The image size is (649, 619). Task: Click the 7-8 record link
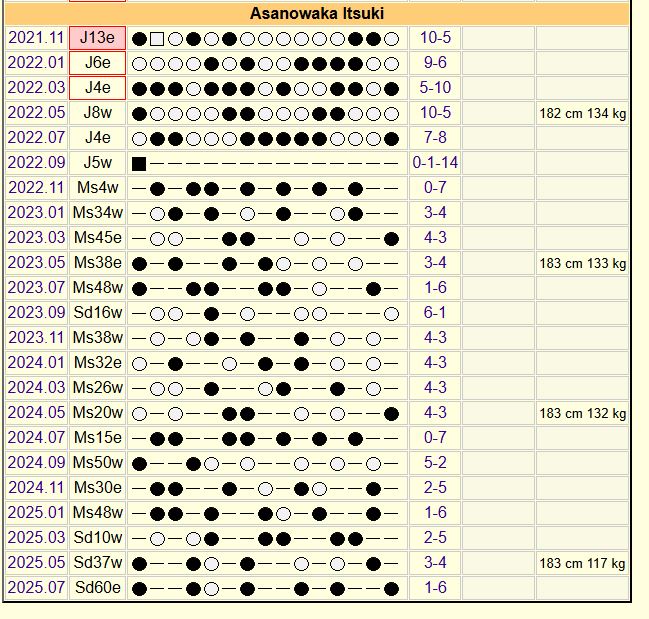click(435, 137)
